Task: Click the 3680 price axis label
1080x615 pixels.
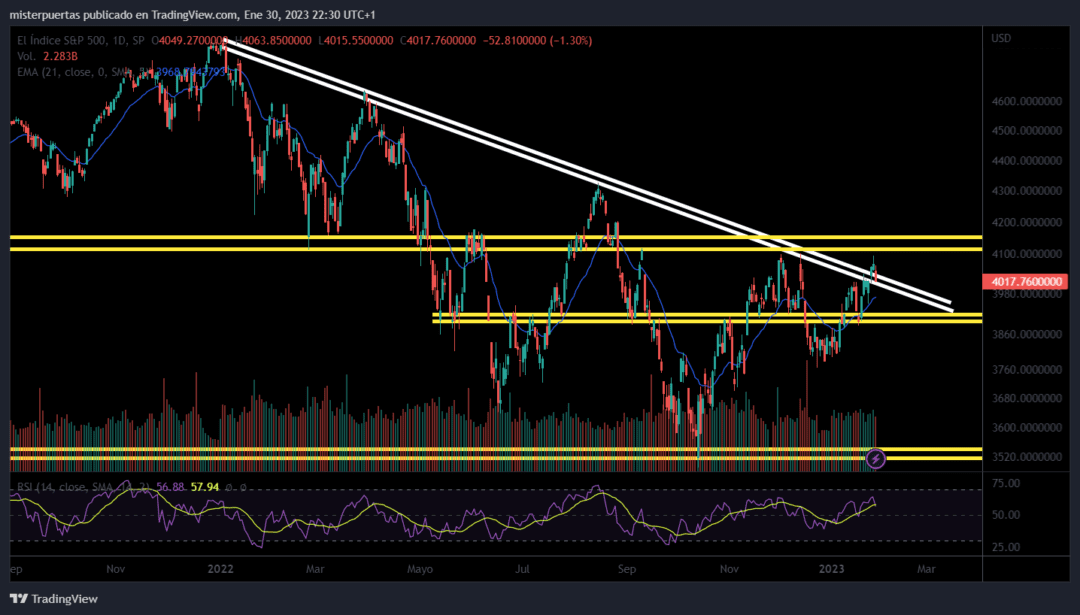Action: click(1026, 398)
